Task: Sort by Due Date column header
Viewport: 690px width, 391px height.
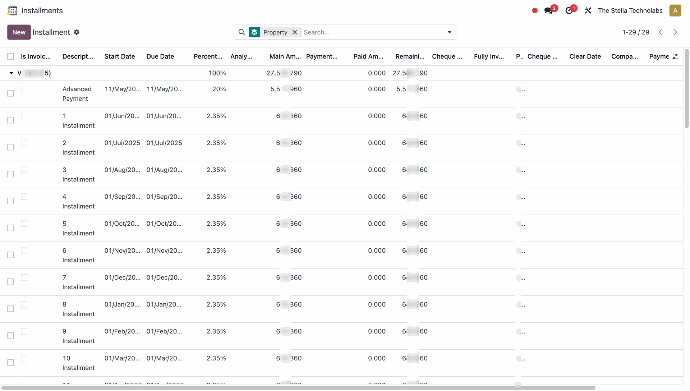Action: coord(160,56)
